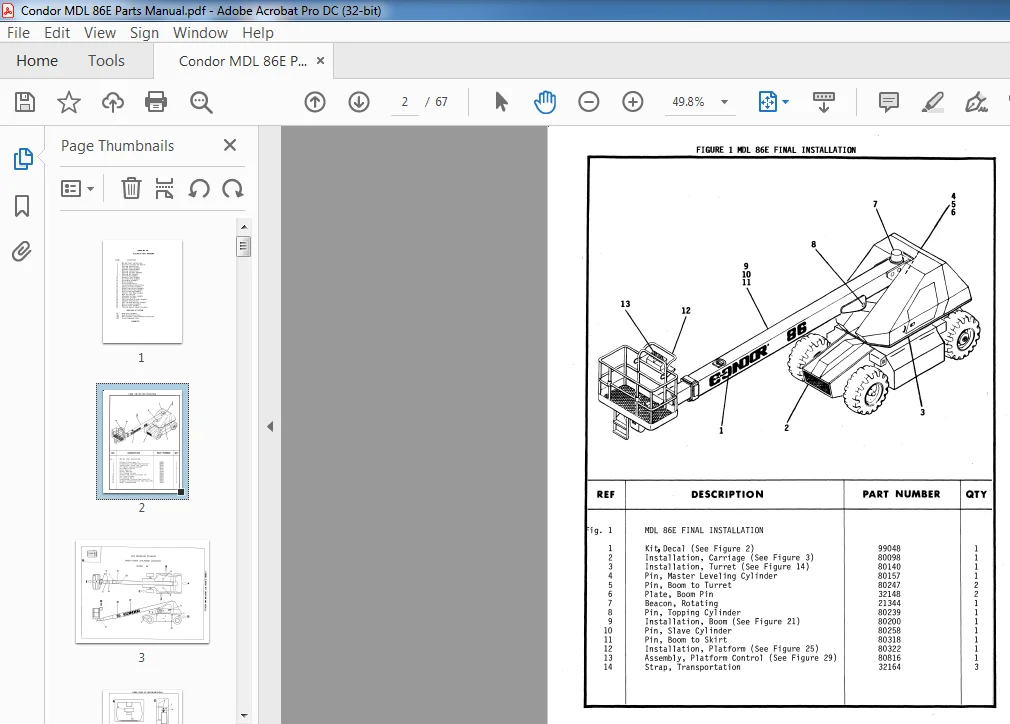
Task: Zoom out with the minus icon
Action: [589, 102]
